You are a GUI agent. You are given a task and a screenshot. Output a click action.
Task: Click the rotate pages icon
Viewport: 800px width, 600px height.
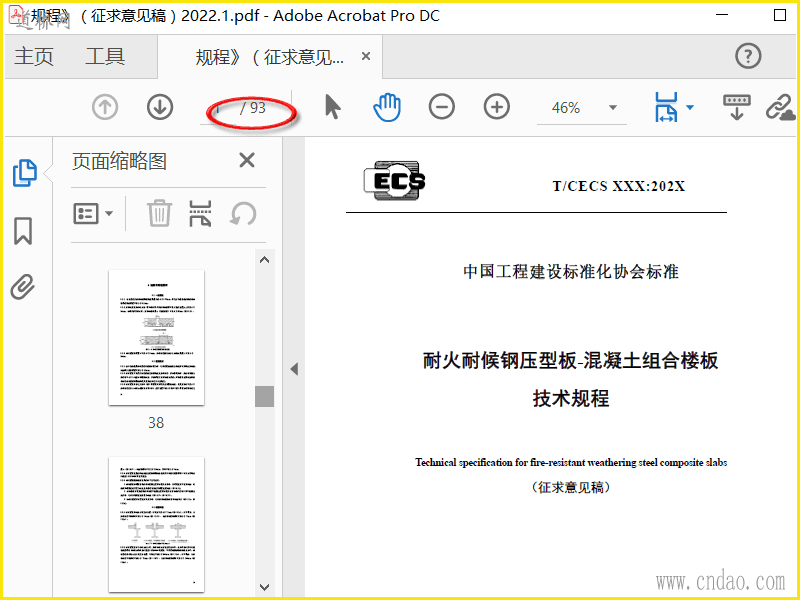pyautogui.click(x=243, y=214)
